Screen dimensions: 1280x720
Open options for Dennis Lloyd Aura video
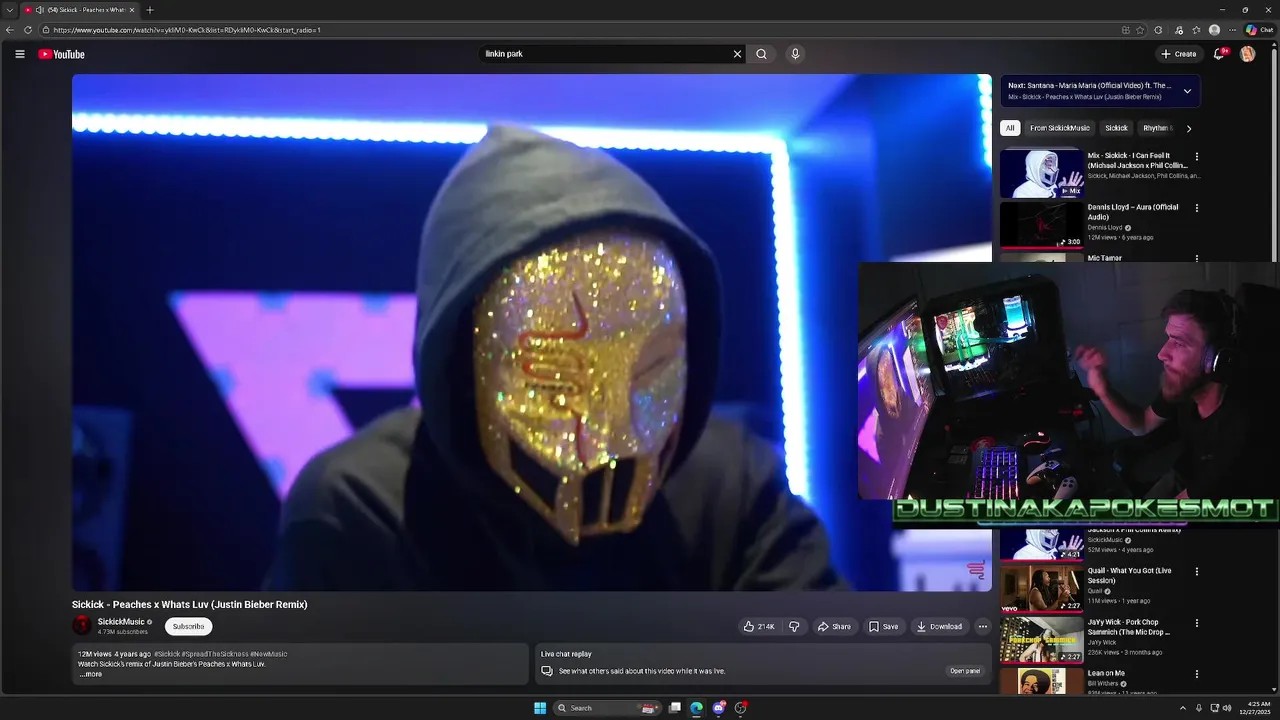(x=1196, y=208)
